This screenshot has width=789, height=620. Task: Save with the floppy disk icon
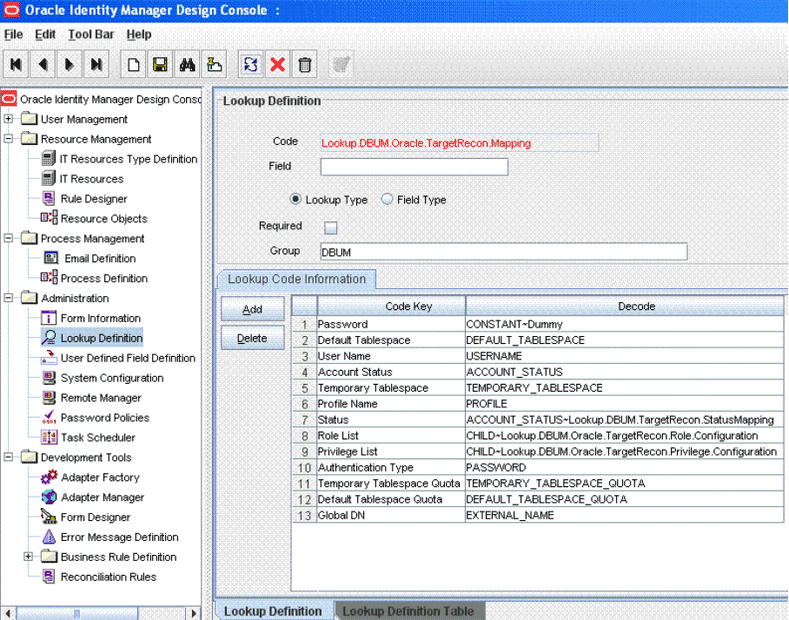tap(160, 64)
